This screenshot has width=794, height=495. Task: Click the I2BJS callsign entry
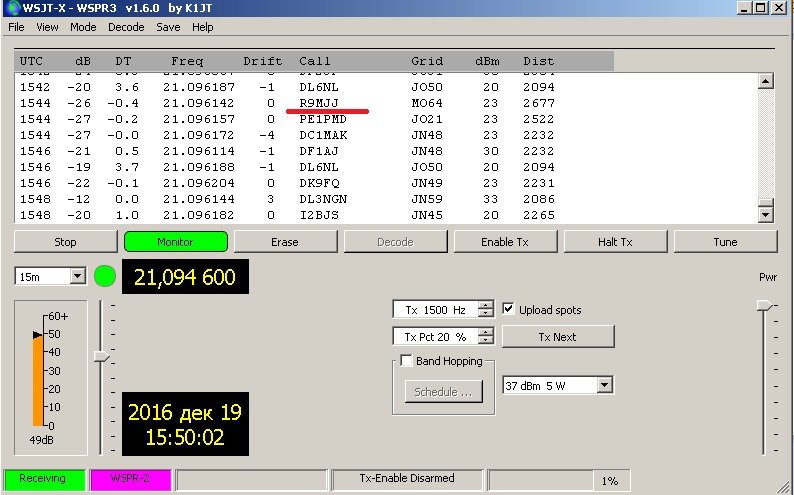(x=319, y=215)
